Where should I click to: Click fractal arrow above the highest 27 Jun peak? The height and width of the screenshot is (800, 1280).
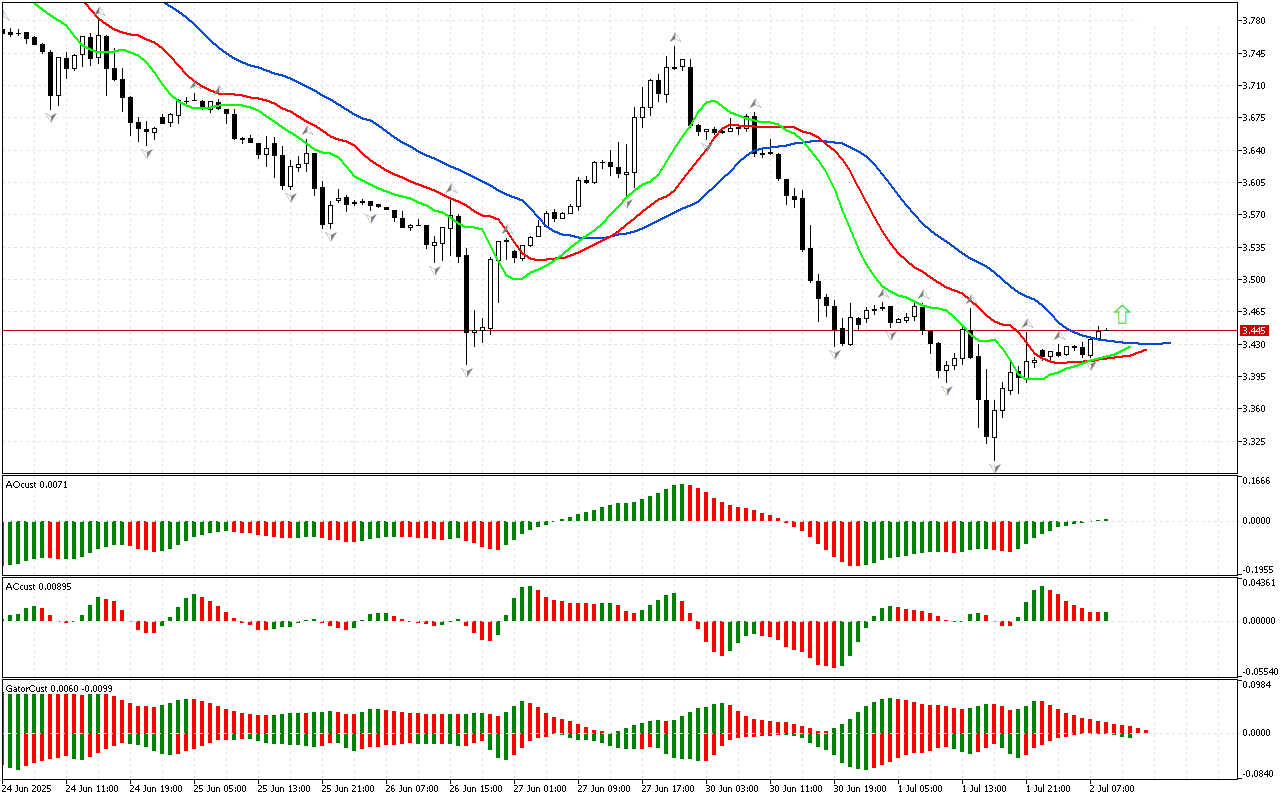(676, 37)
